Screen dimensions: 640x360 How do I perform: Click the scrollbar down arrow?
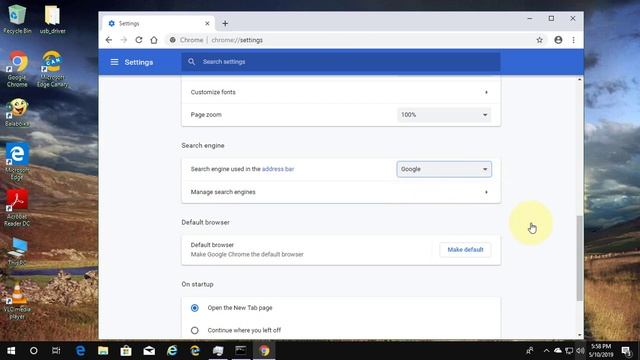580,335
